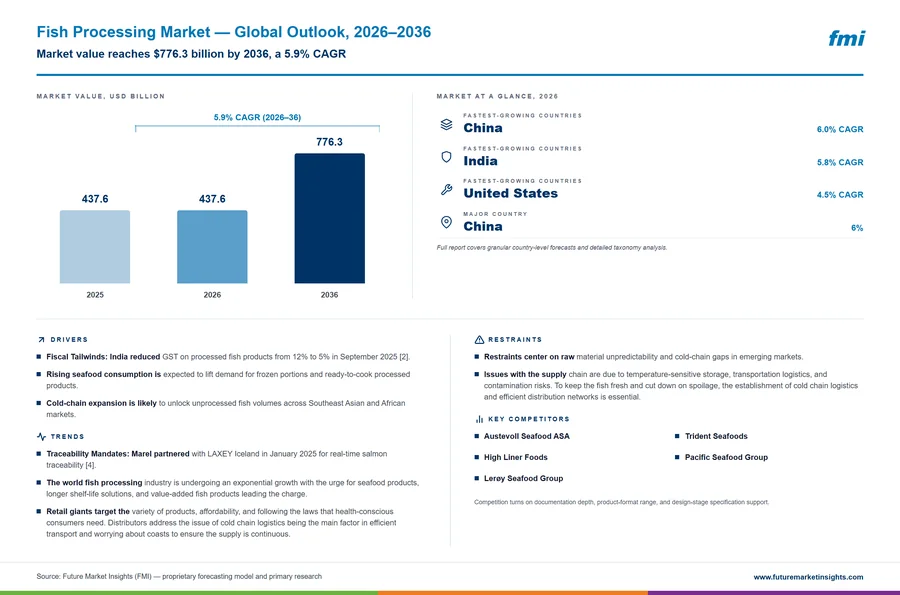Click the map pin icon beside Major Country China
The width and height of the screenshot is (900, 595).
point(446,223)
